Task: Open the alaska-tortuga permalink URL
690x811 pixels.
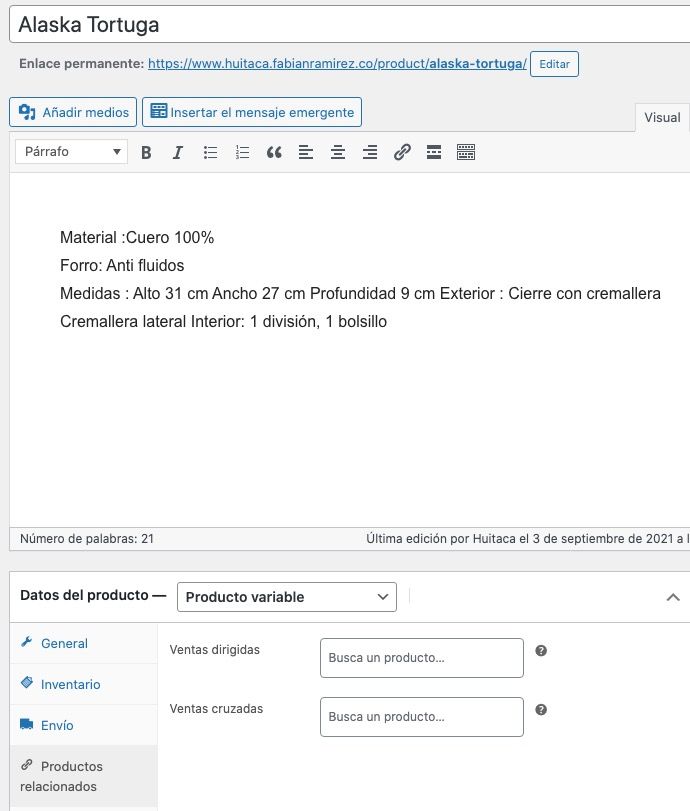Action: [x=337, y=64]
